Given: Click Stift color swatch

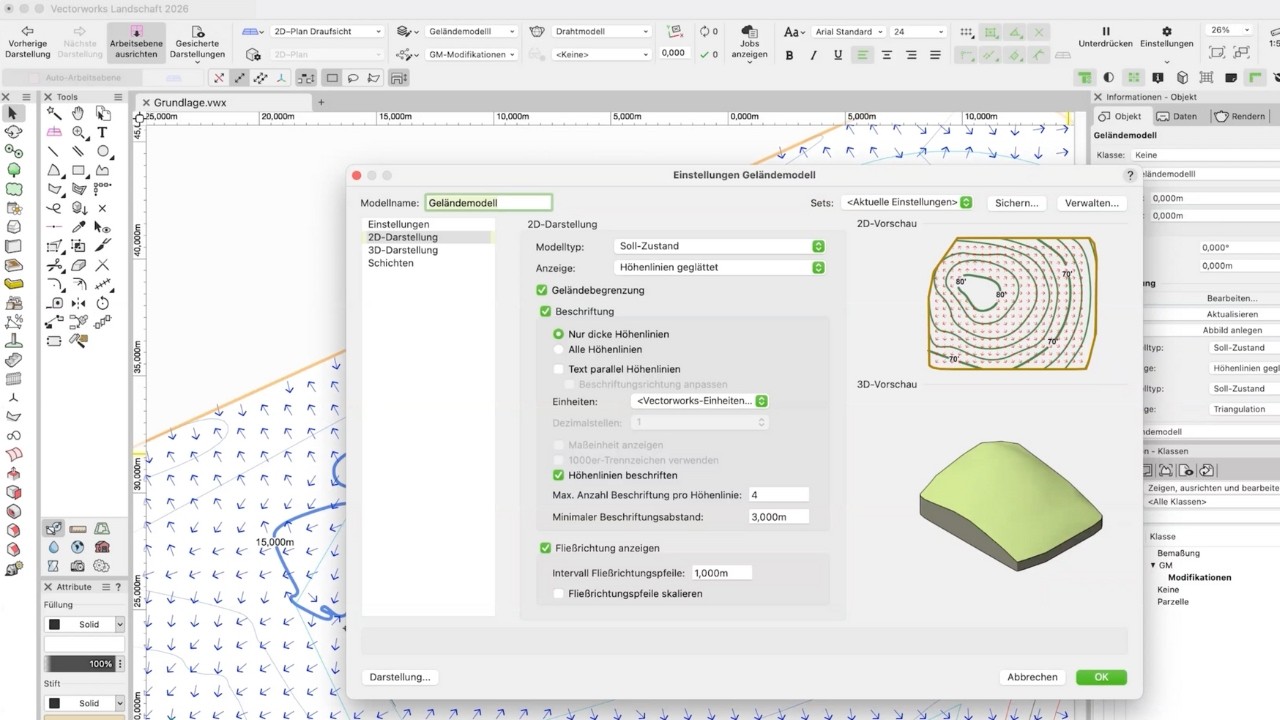Looking at the screenshot, I should pos(54,703).
